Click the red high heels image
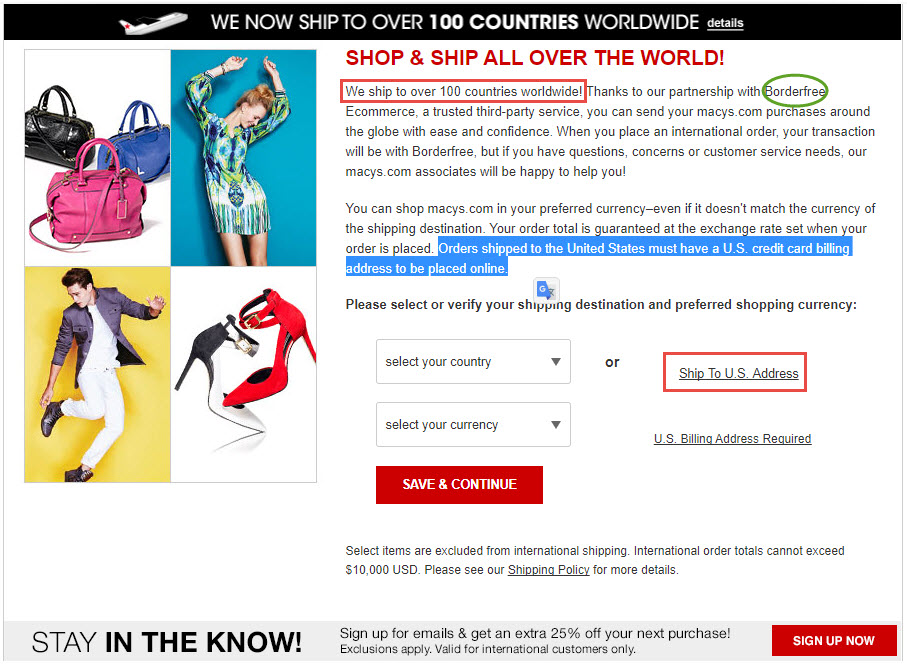The image size is (907, 666). click(x=244, y=374)
